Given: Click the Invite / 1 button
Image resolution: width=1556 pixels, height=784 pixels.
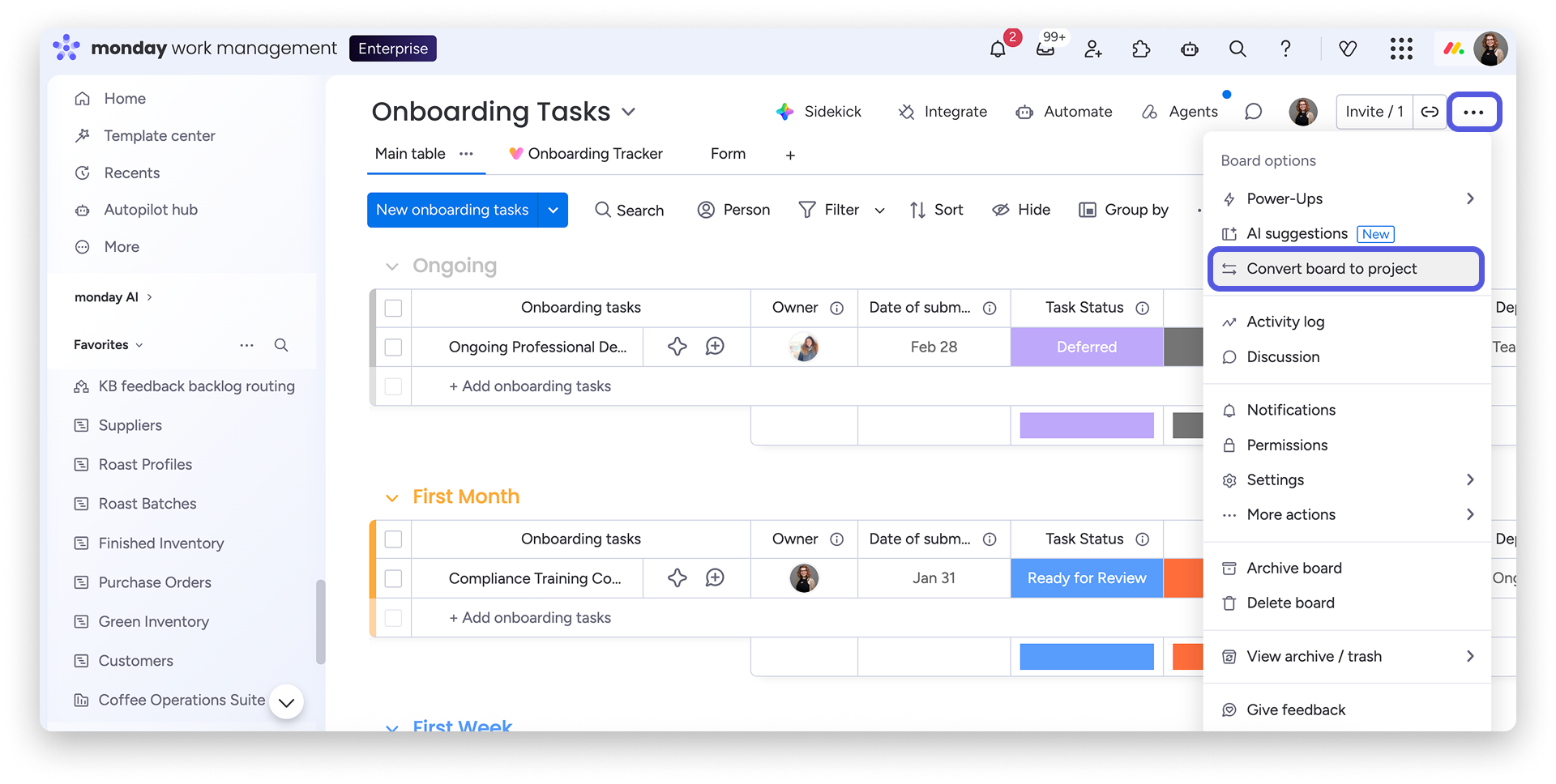Looking at the screenshot, I should click(1374, 112).
